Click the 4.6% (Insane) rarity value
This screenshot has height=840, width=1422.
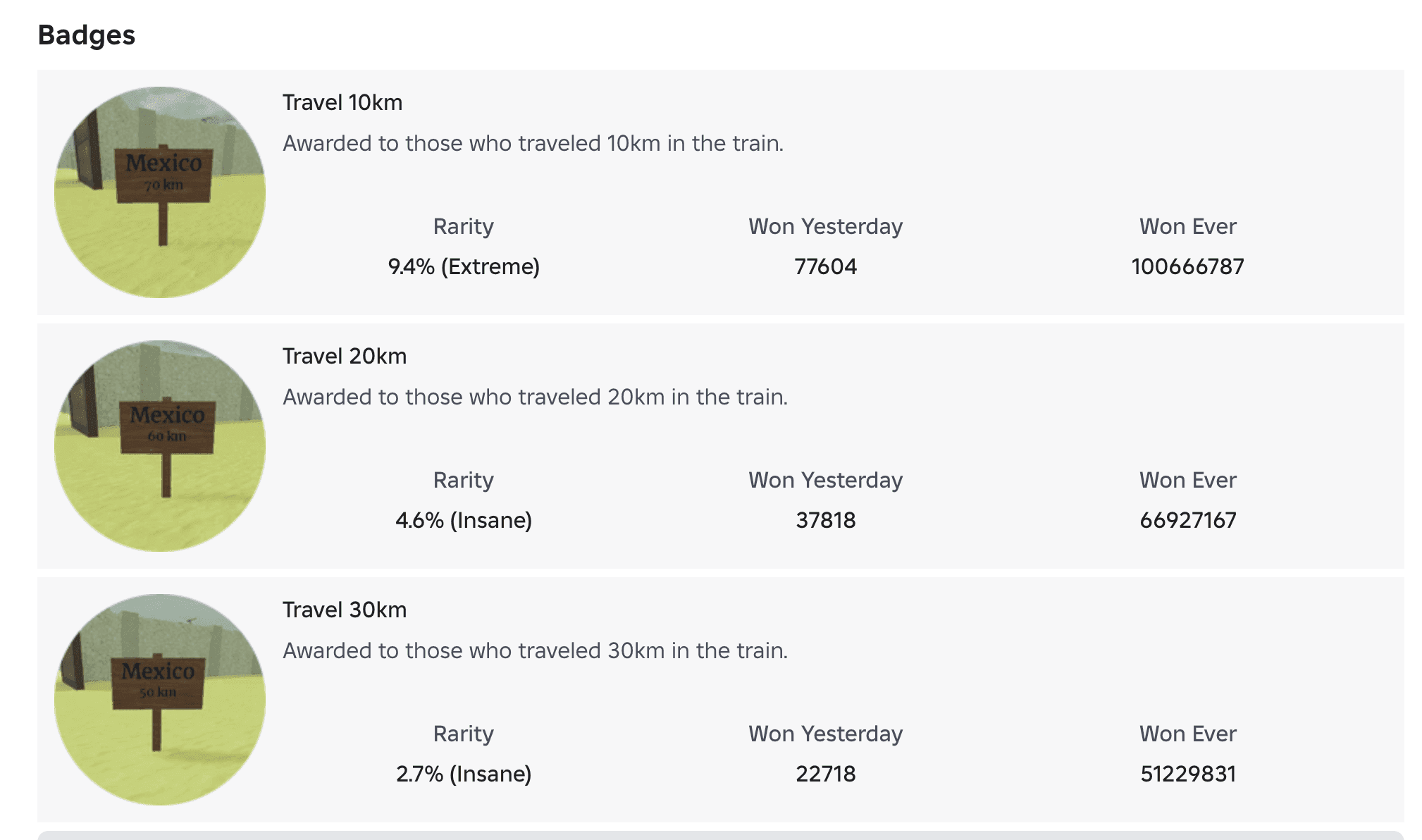pyautogui.click(x=464, y=521)
